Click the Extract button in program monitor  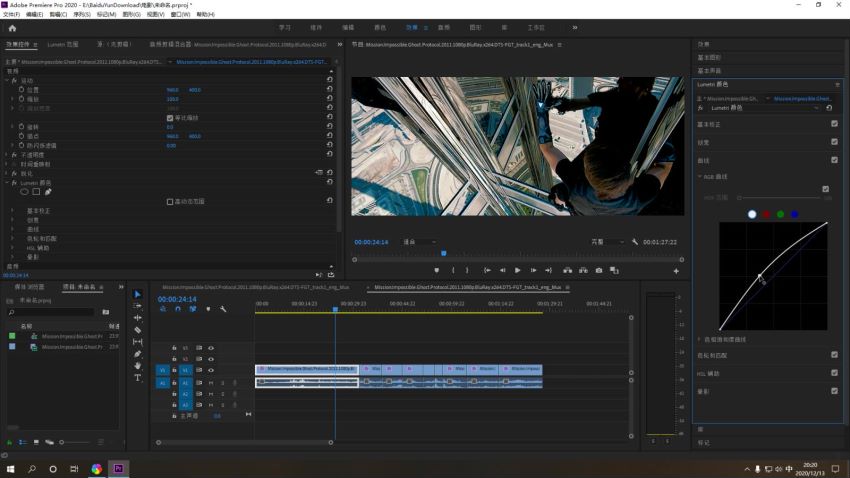click(x=583, y=270)
